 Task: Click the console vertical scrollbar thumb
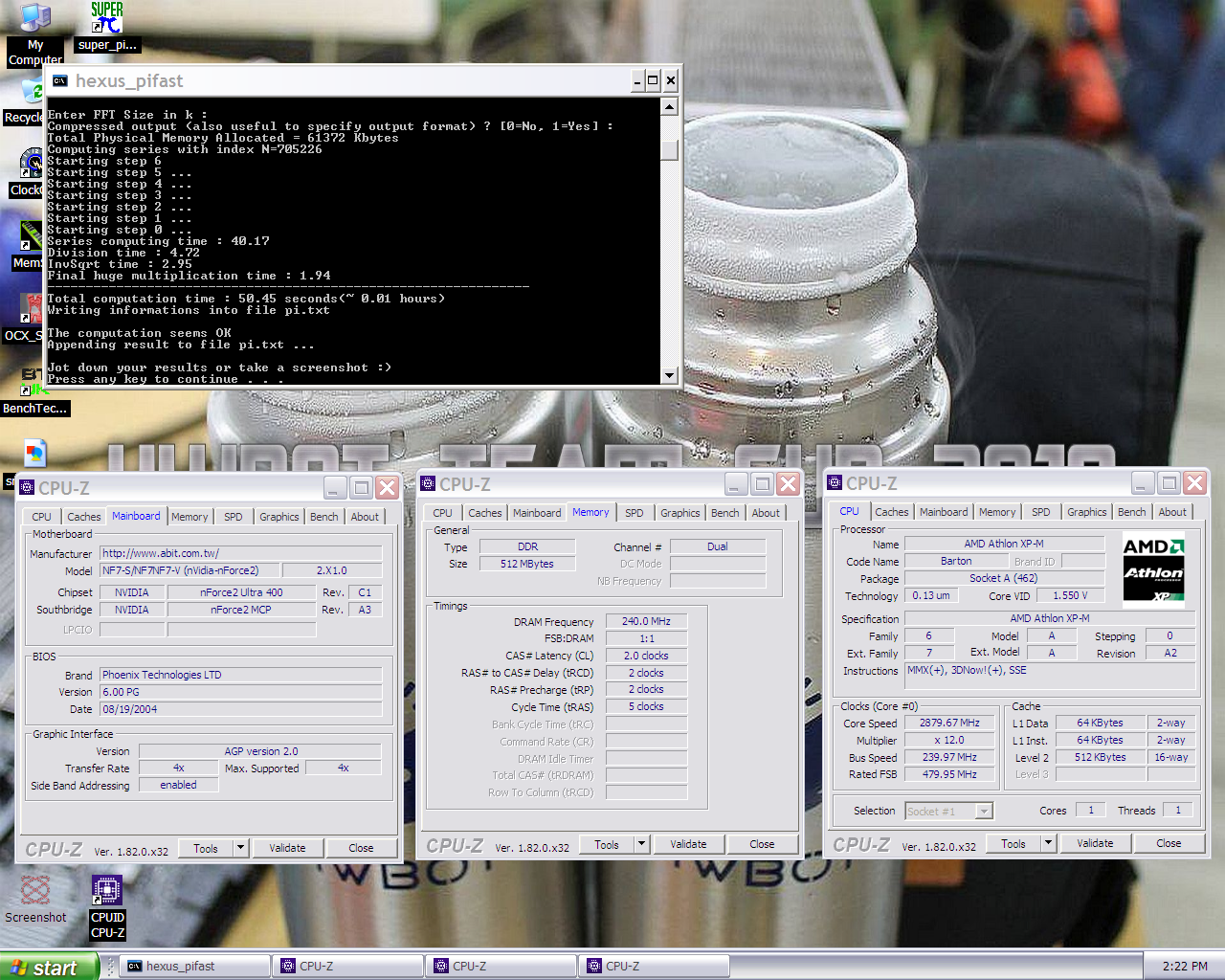pos(670,150)
